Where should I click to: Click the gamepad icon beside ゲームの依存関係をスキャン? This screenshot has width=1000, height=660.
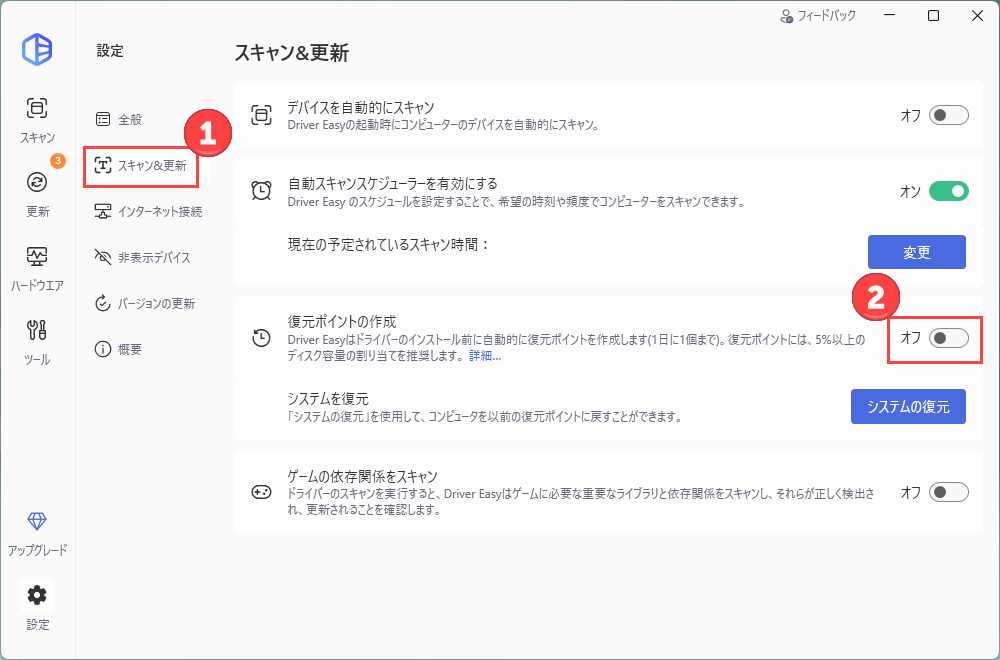261,492
